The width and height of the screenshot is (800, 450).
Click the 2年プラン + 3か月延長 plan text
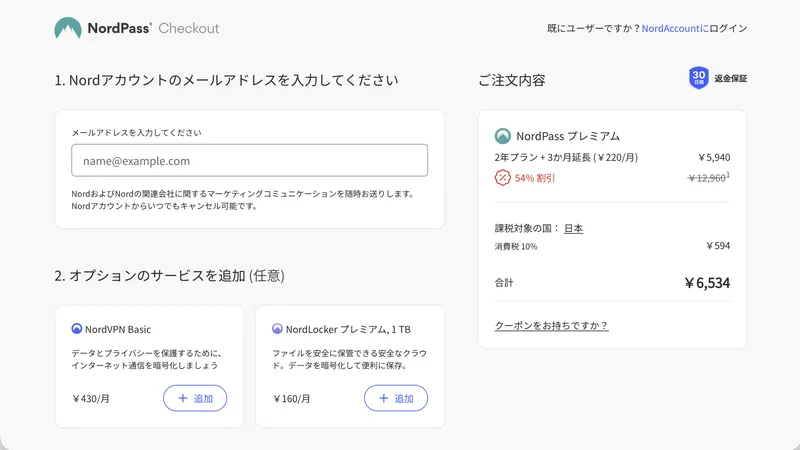[x=566, y=158]
